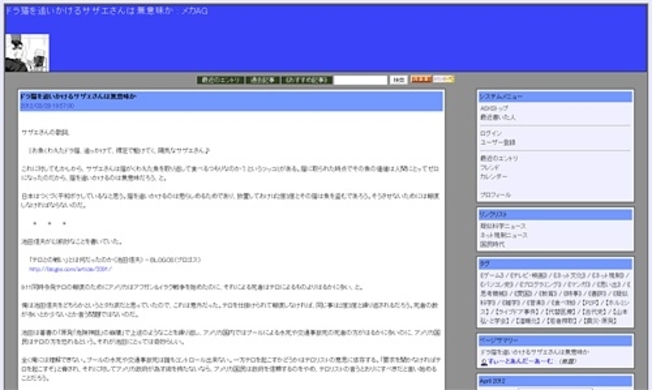Select the ネット規制 tag

(608, 276)
